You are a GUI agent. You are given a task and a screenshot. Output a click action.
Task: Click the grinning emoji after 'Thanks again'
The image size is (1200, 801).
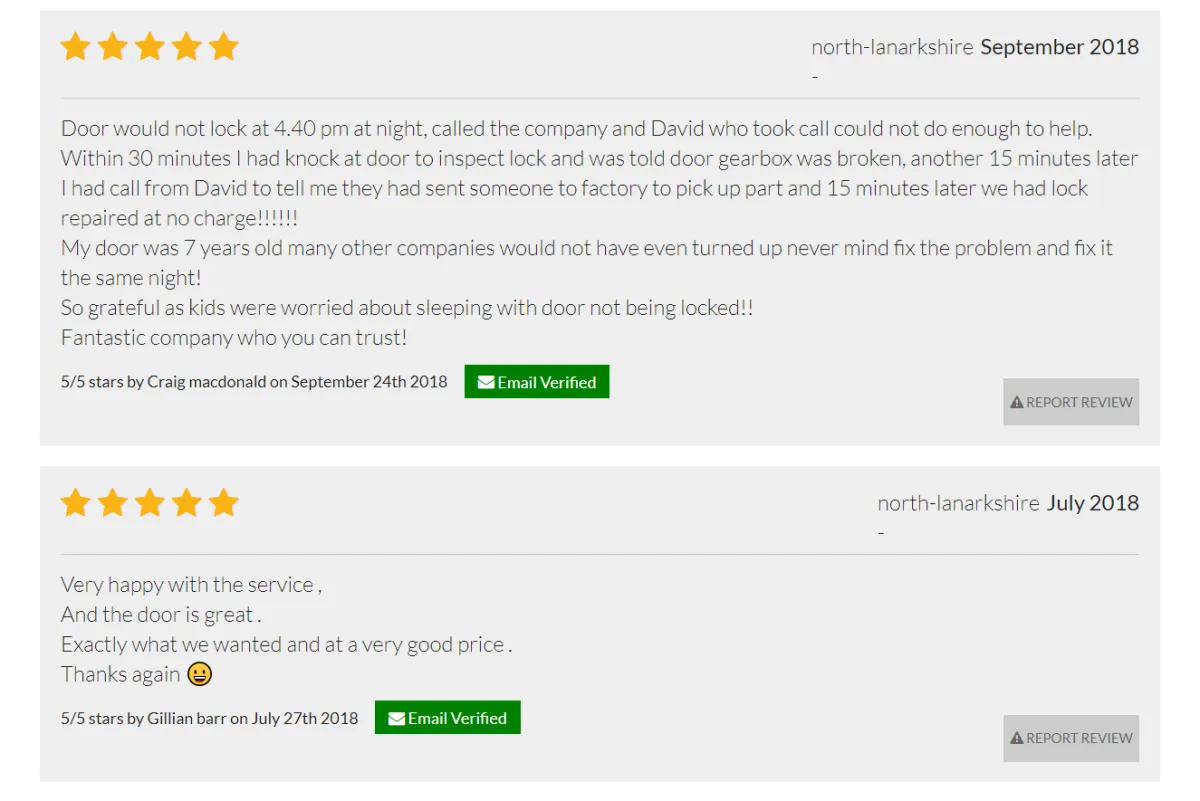click(x=200, y=674)
